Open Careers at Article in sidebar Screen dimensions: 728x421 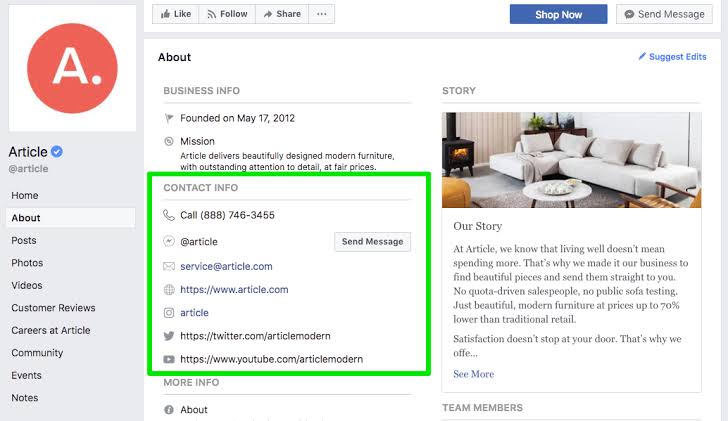(x=51, y=330)
